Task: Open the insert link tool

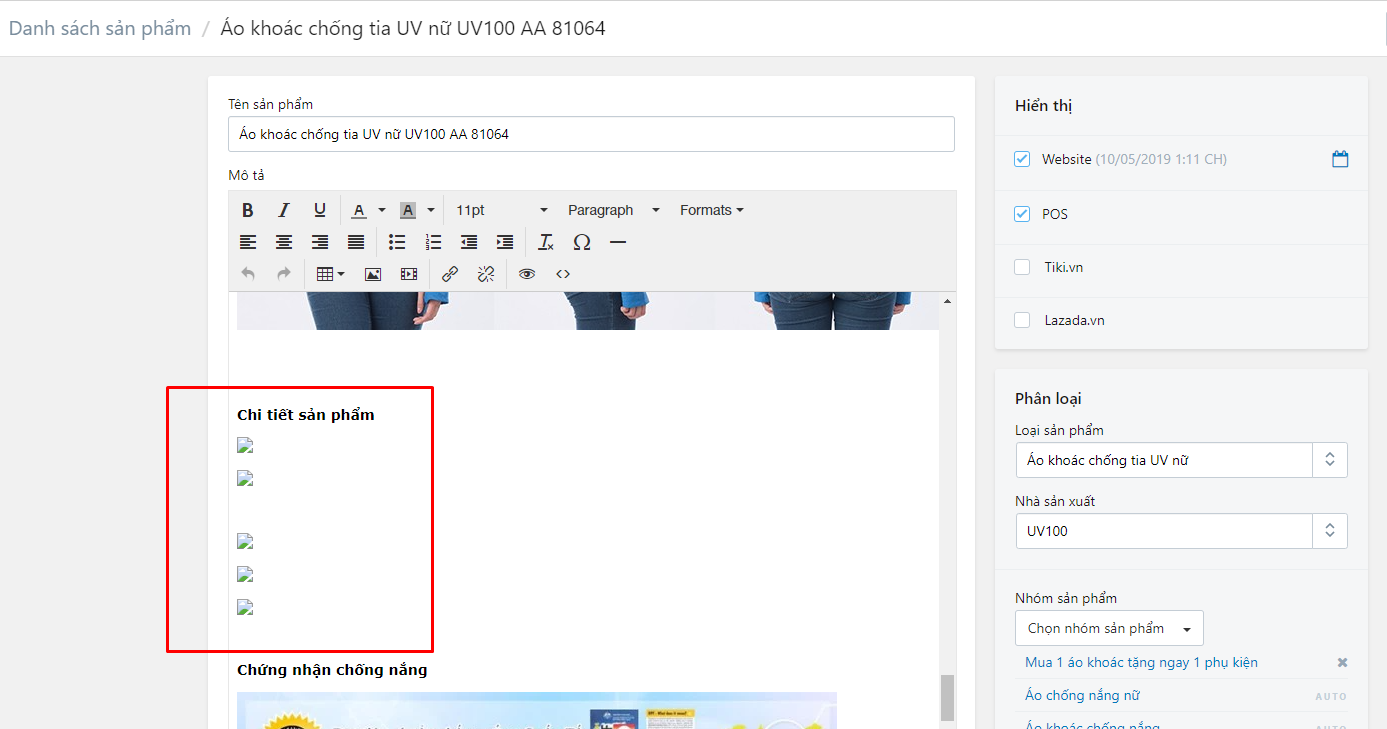Action: tap(450, 274)
